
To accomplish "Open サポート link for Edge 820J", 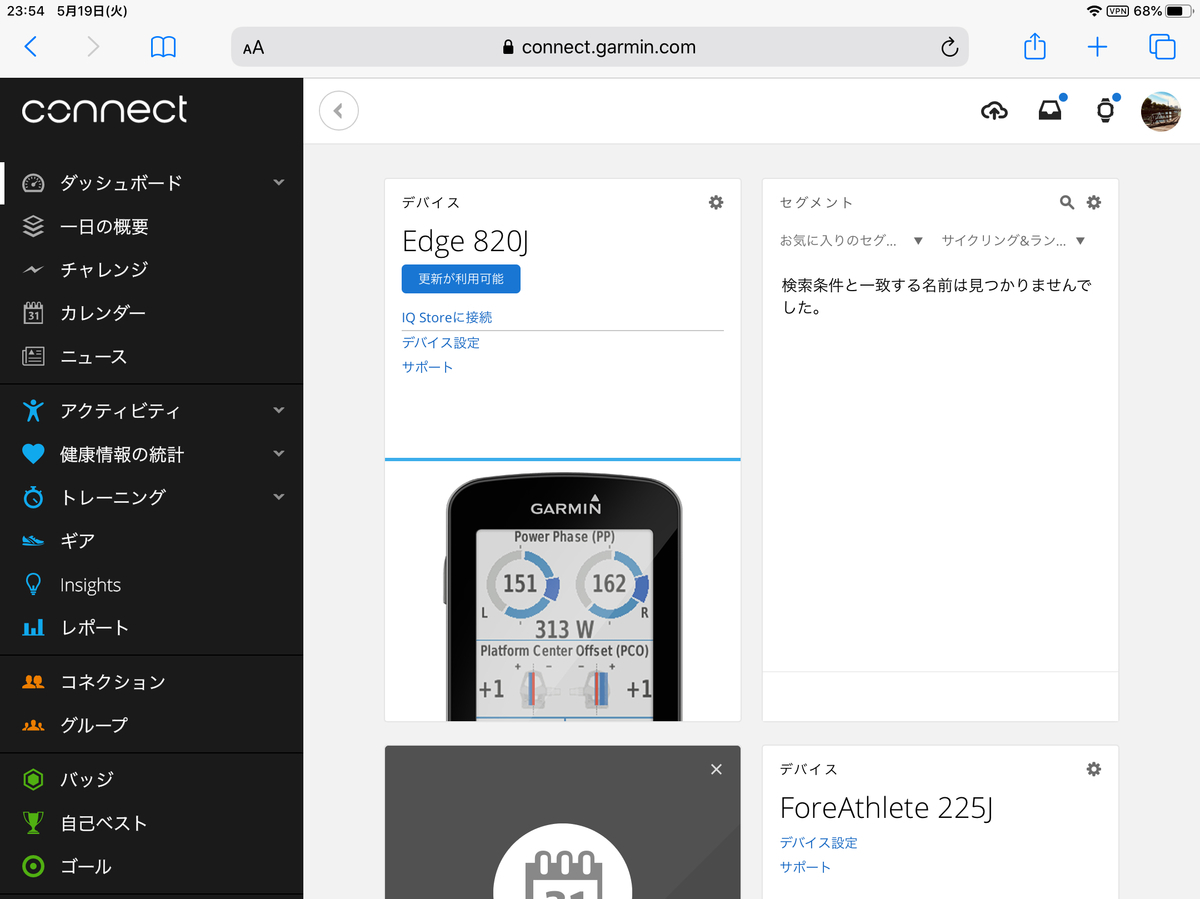I will (428, 367).
